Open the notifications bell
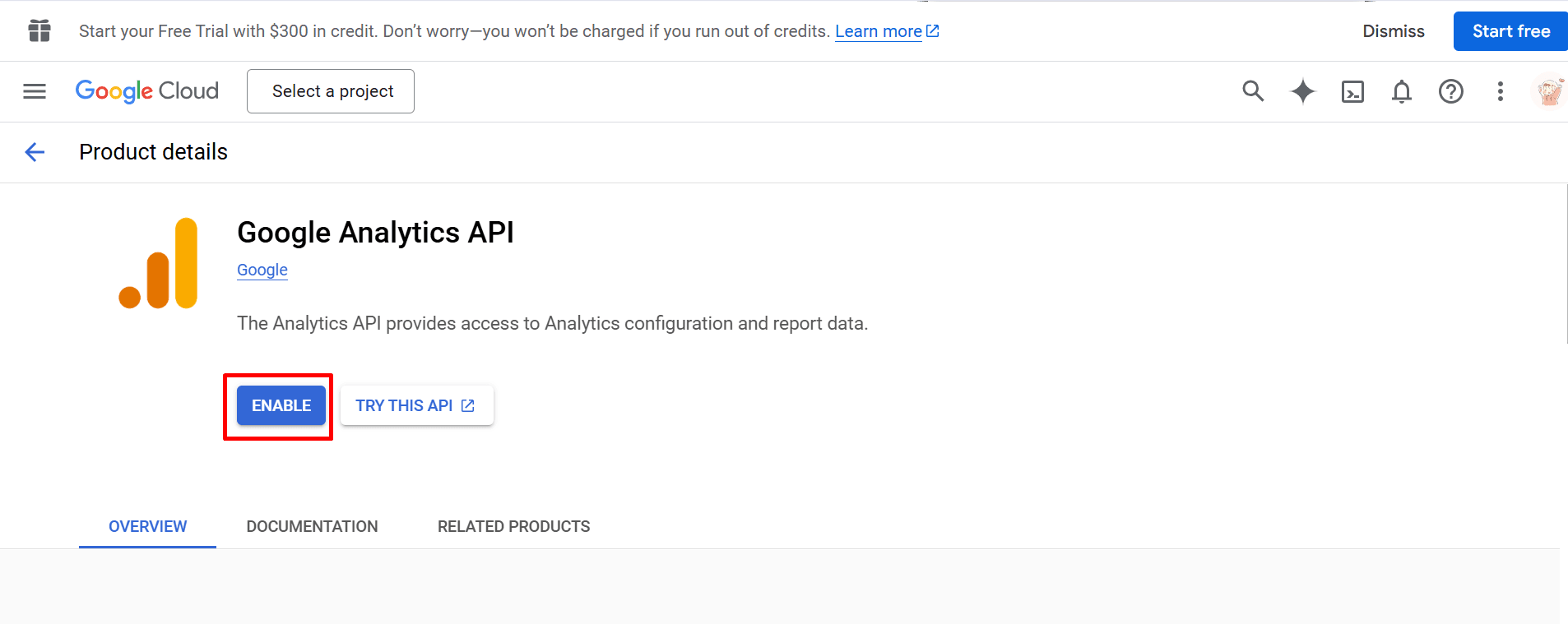1568x624 pixels. tap(1402, 91)
